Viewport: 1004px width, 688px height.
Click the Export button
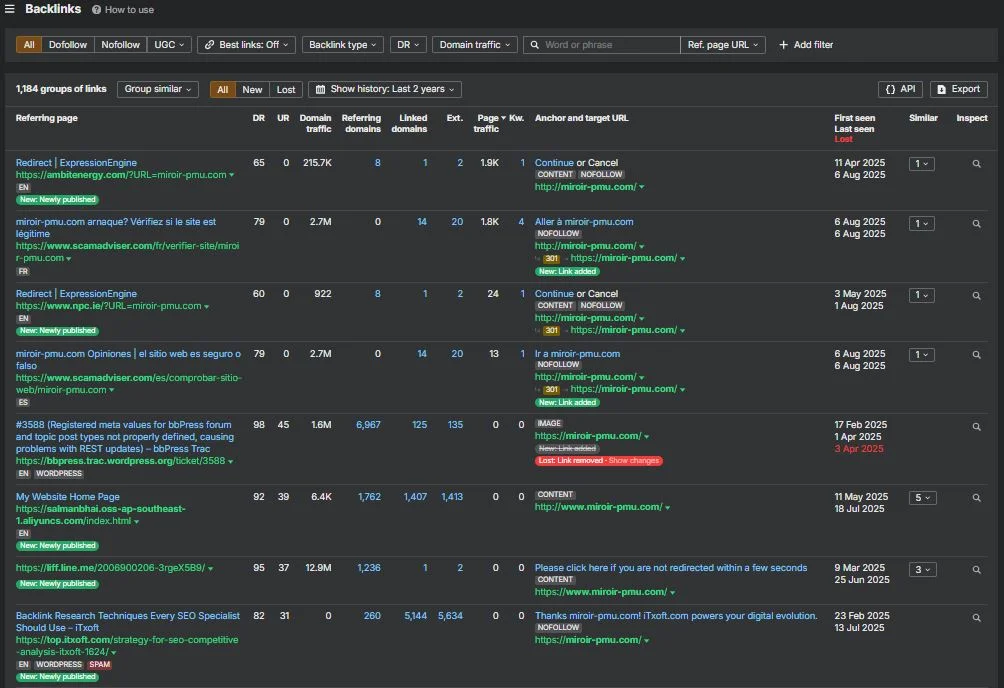click(959, 89)
